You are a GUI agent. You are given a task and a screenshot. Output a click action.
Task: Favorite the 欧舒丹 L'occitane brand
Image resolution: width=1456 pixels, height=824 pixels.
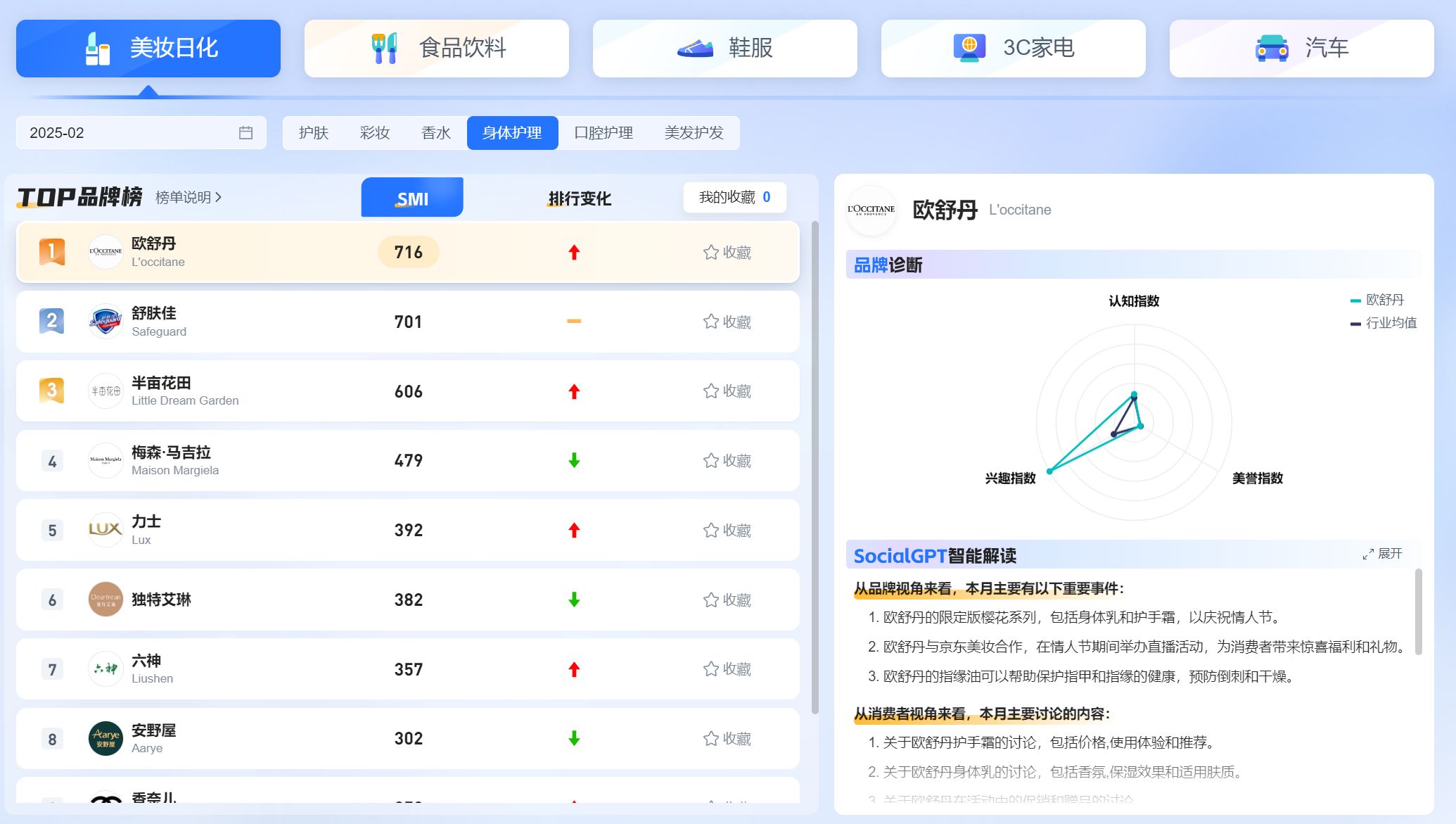(727, 253)
